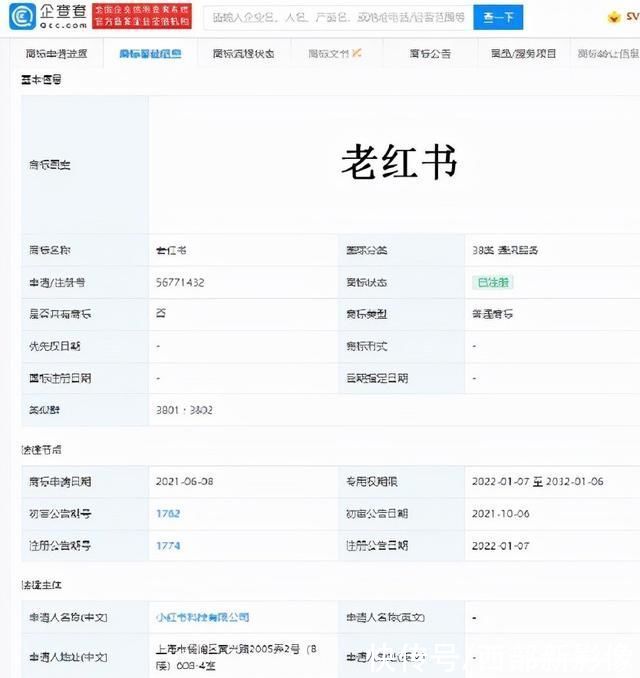Click registration announcement date 2022-01-07 value

point(501,546)
